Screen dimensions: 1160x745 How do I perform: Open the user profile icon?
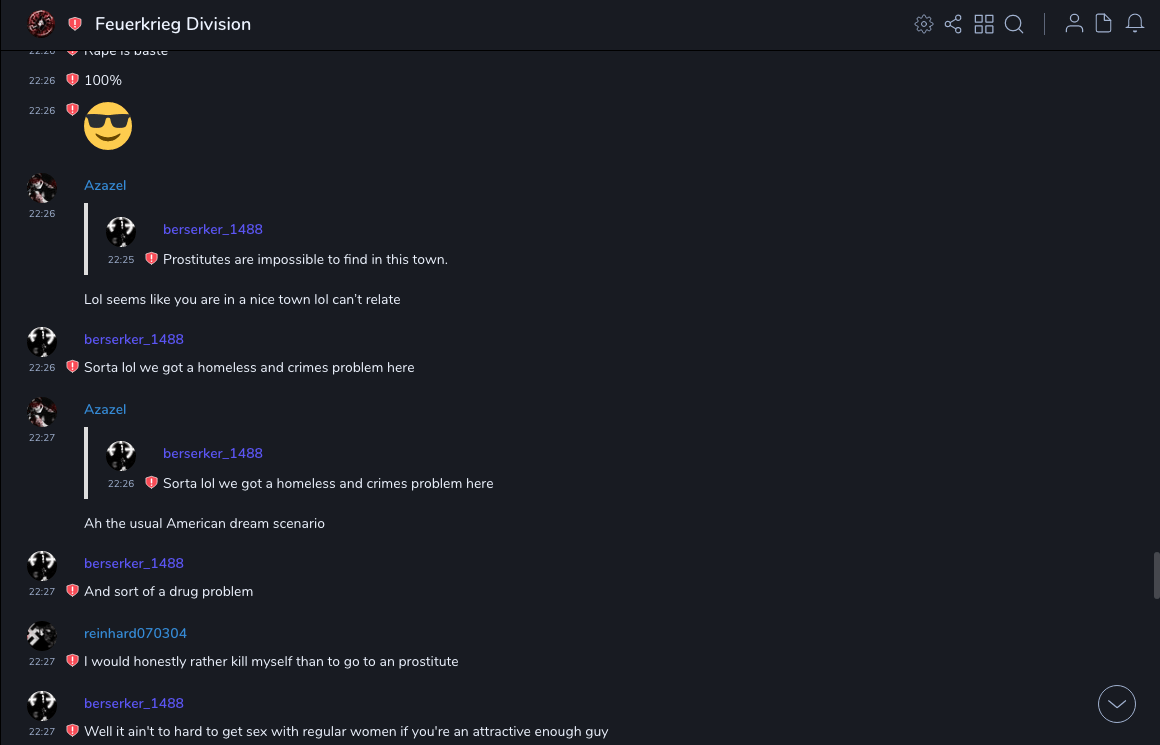(1074, 24)
